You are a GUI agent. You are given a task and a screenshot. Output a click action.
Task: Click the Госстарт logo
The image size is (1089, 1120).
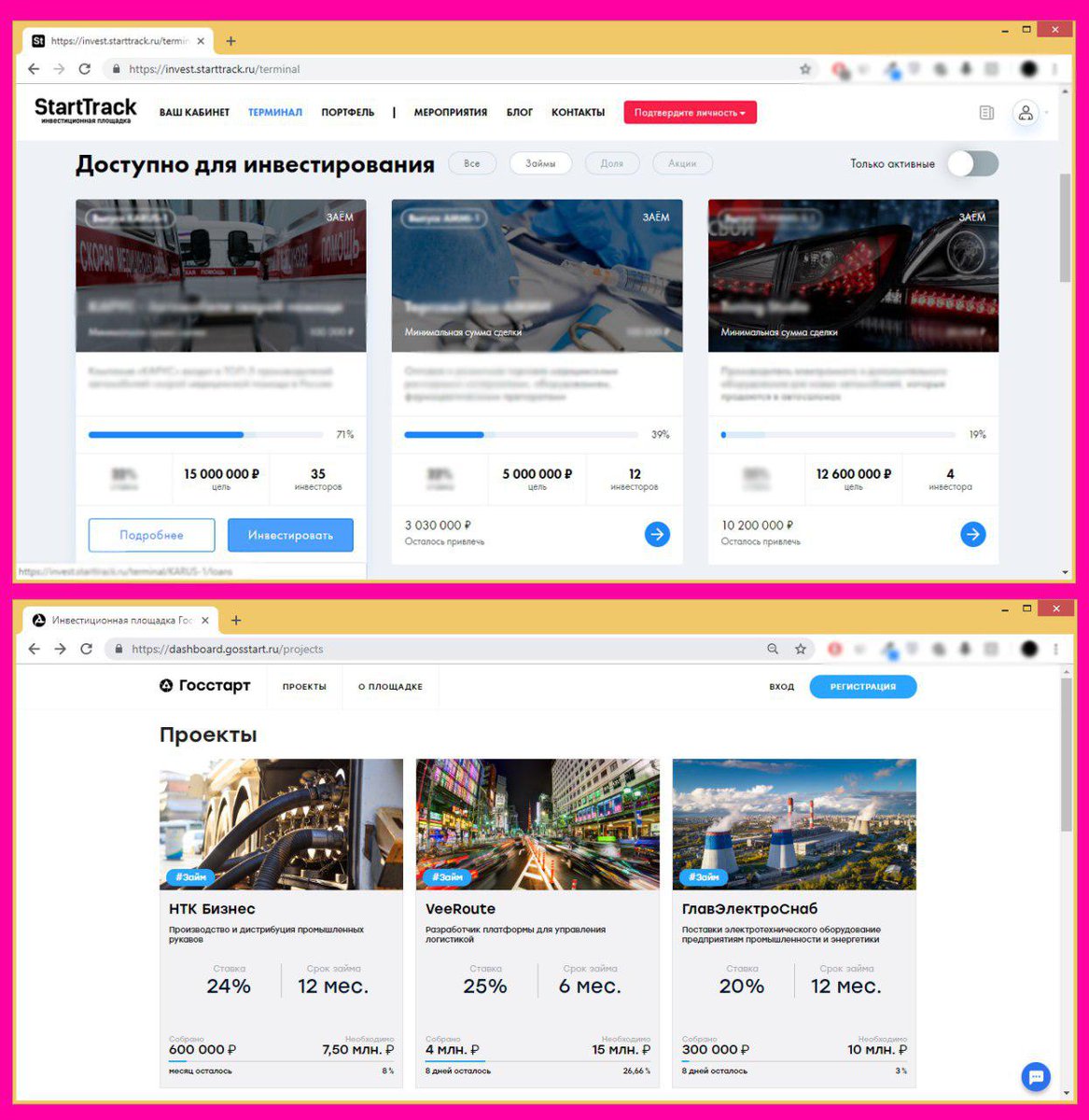(205, 686)
